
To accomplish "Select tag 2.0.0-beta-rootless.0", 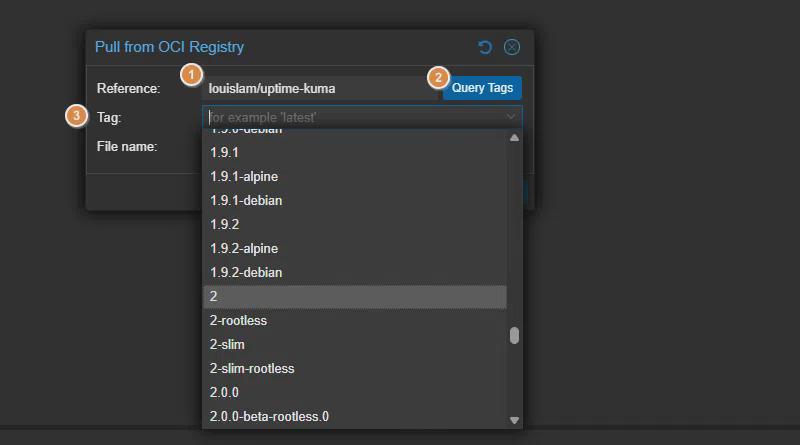I will click(355, 416).
